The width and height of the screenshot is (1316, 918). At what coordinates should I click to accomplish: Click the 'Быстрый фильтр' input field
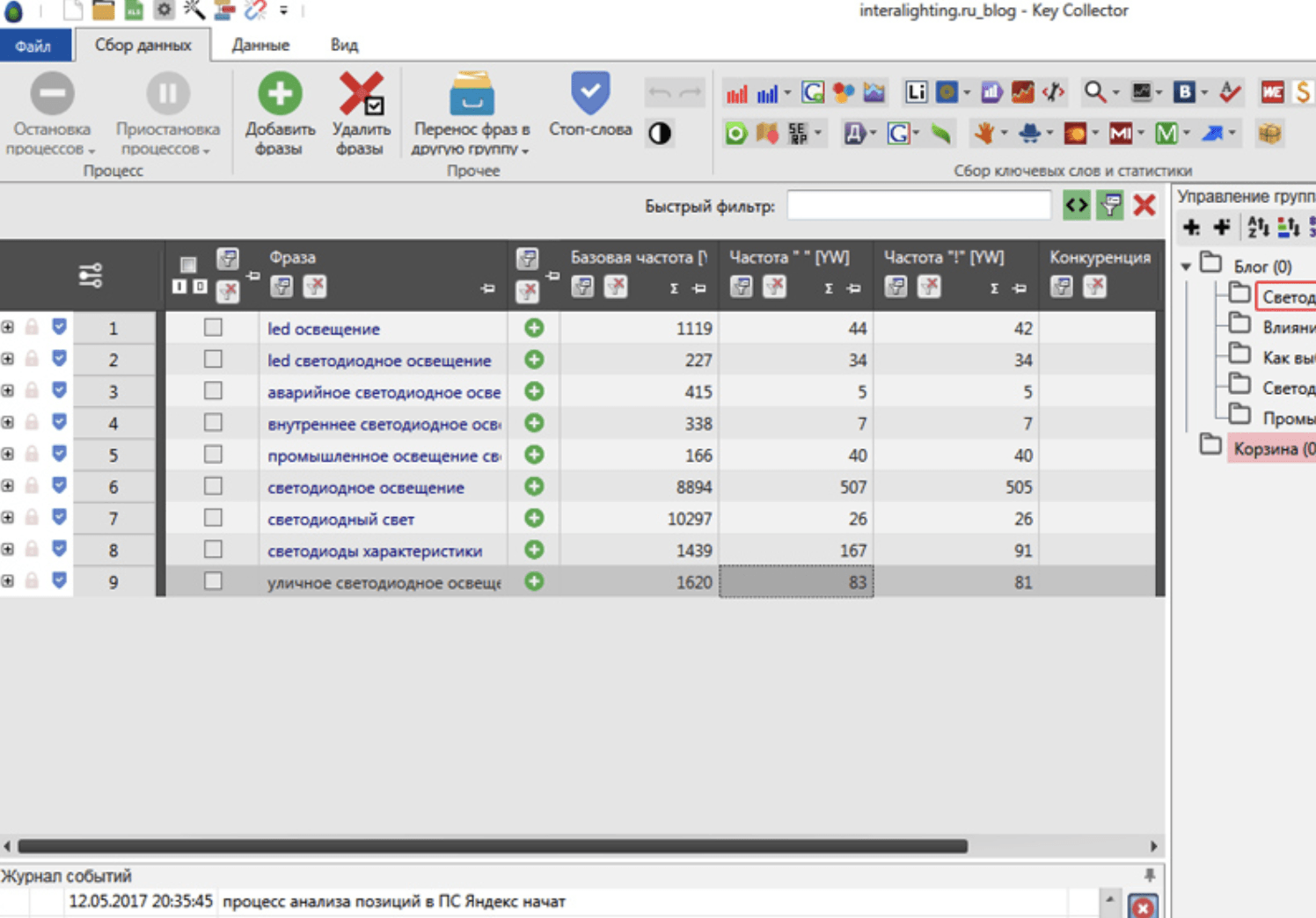pos(918,206)
